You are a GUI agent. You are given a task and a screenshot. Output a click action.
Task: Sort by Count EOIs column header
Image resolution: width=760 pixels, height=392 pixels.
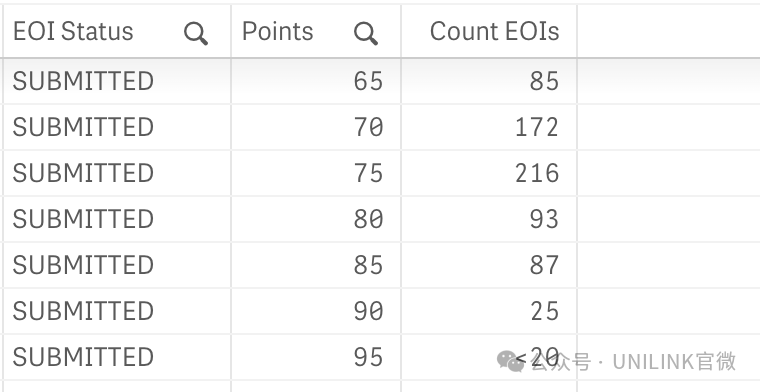tap(494, 31)
